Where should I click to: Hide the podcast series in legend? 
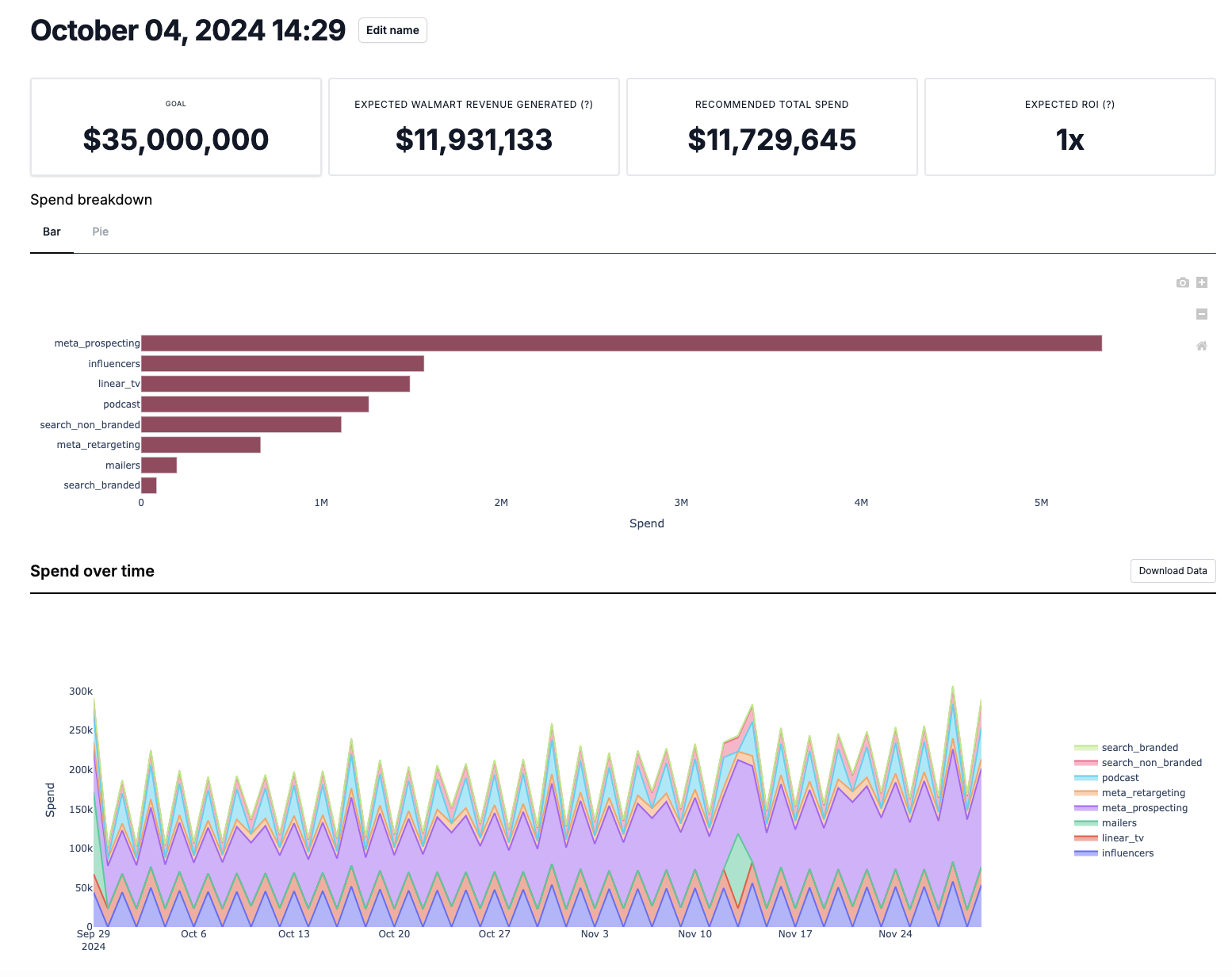[x=1119, y=778]
